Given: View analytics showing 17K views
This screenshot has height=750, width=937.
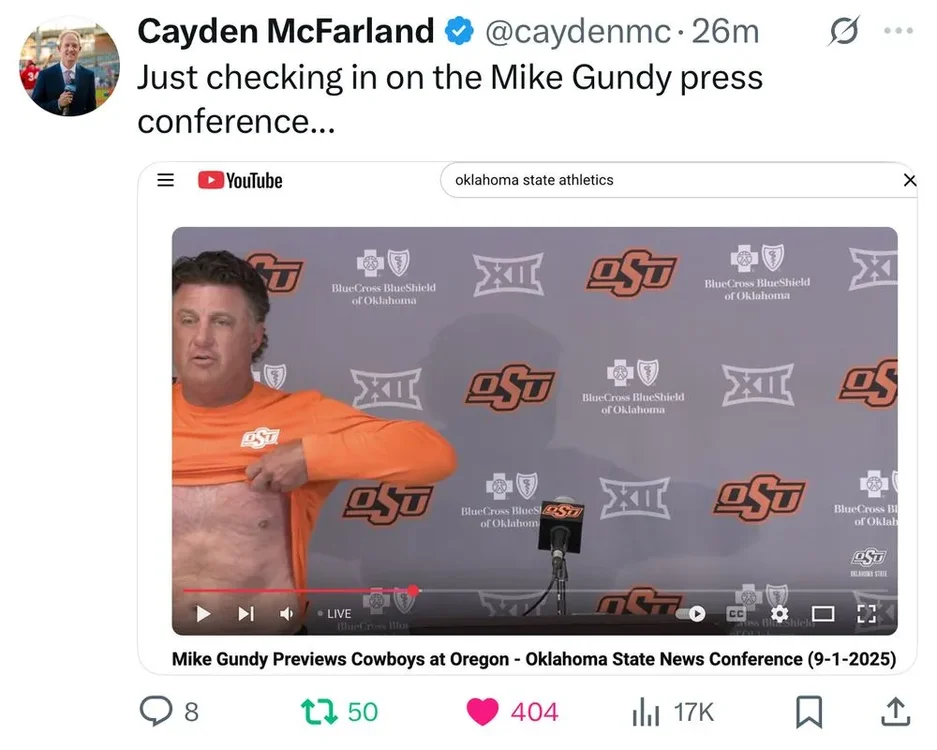Looking at the screenshot, I should point(646,712).
